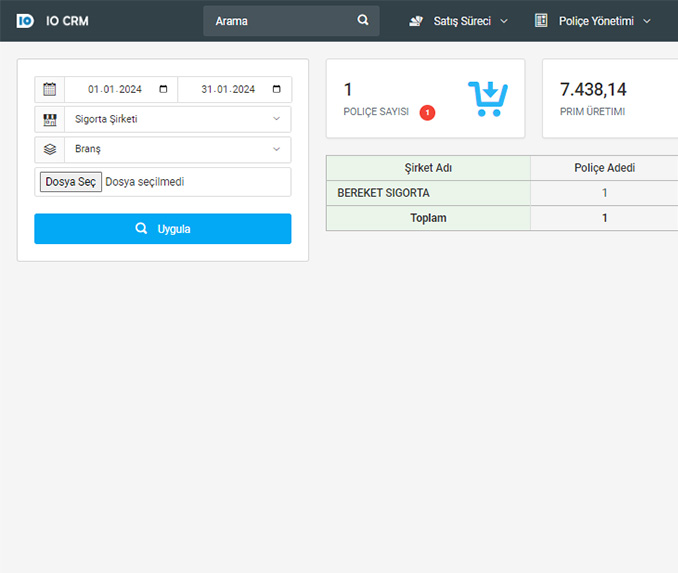Click the search magnifier icon
This screenshot has width=678, height=573.
coord(363,20)
